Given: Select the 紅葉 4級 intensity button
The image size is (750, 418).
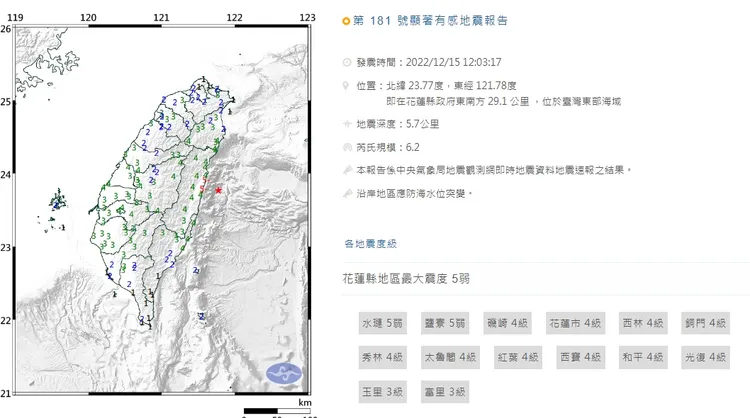Looking at the screenshot, I should (x=518, y=357).
